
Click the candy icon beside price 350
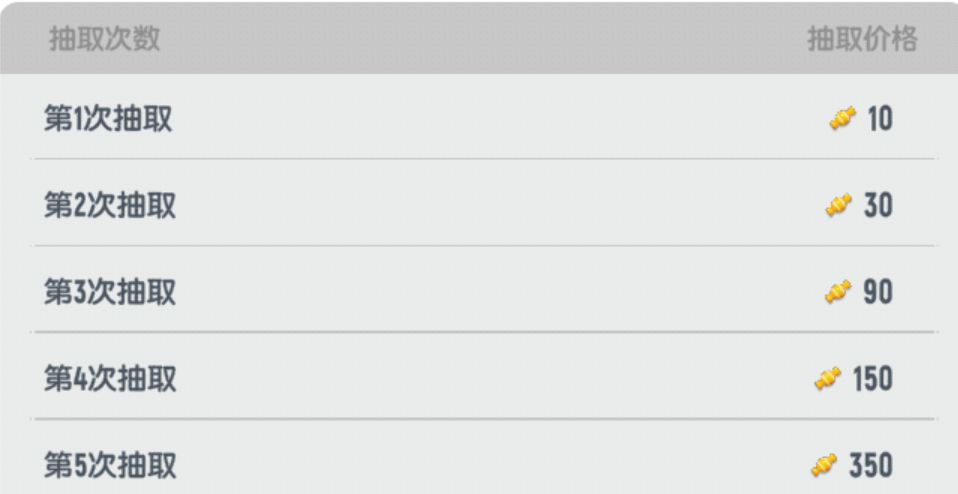[824, 466]
